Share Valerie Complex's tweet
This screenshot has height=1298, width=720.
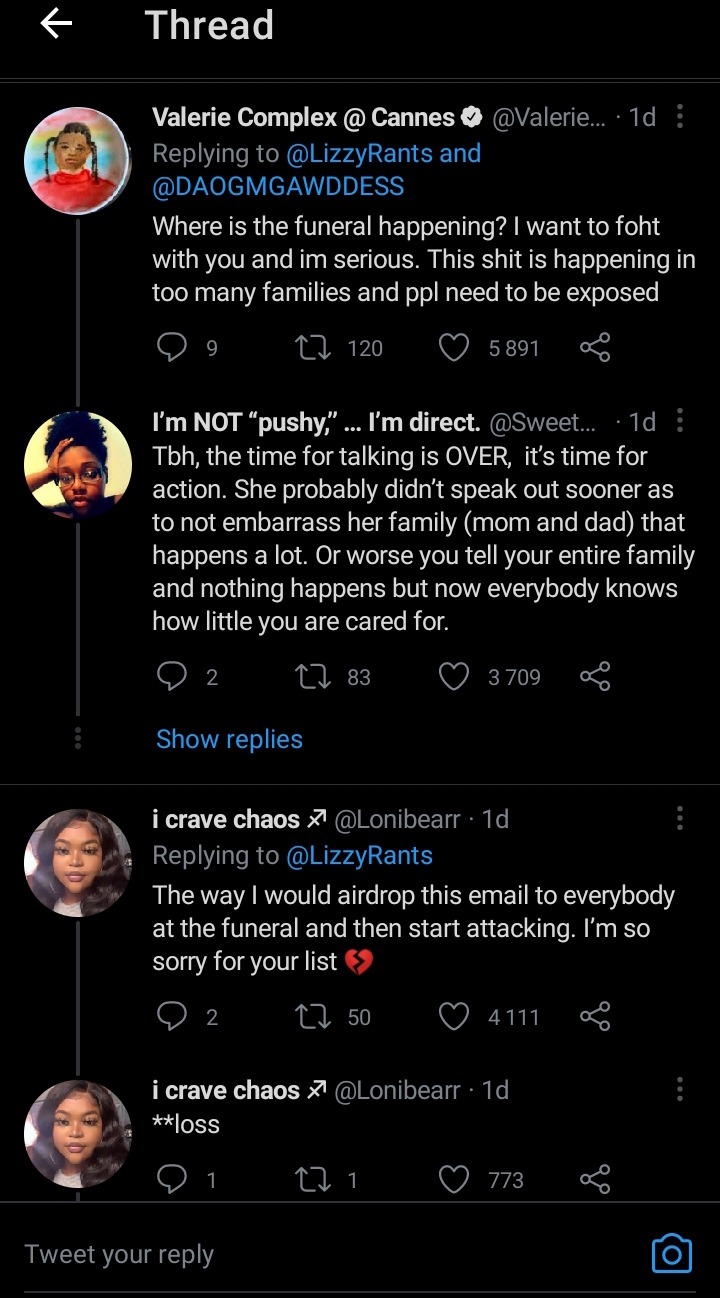(x=595, y=347)
